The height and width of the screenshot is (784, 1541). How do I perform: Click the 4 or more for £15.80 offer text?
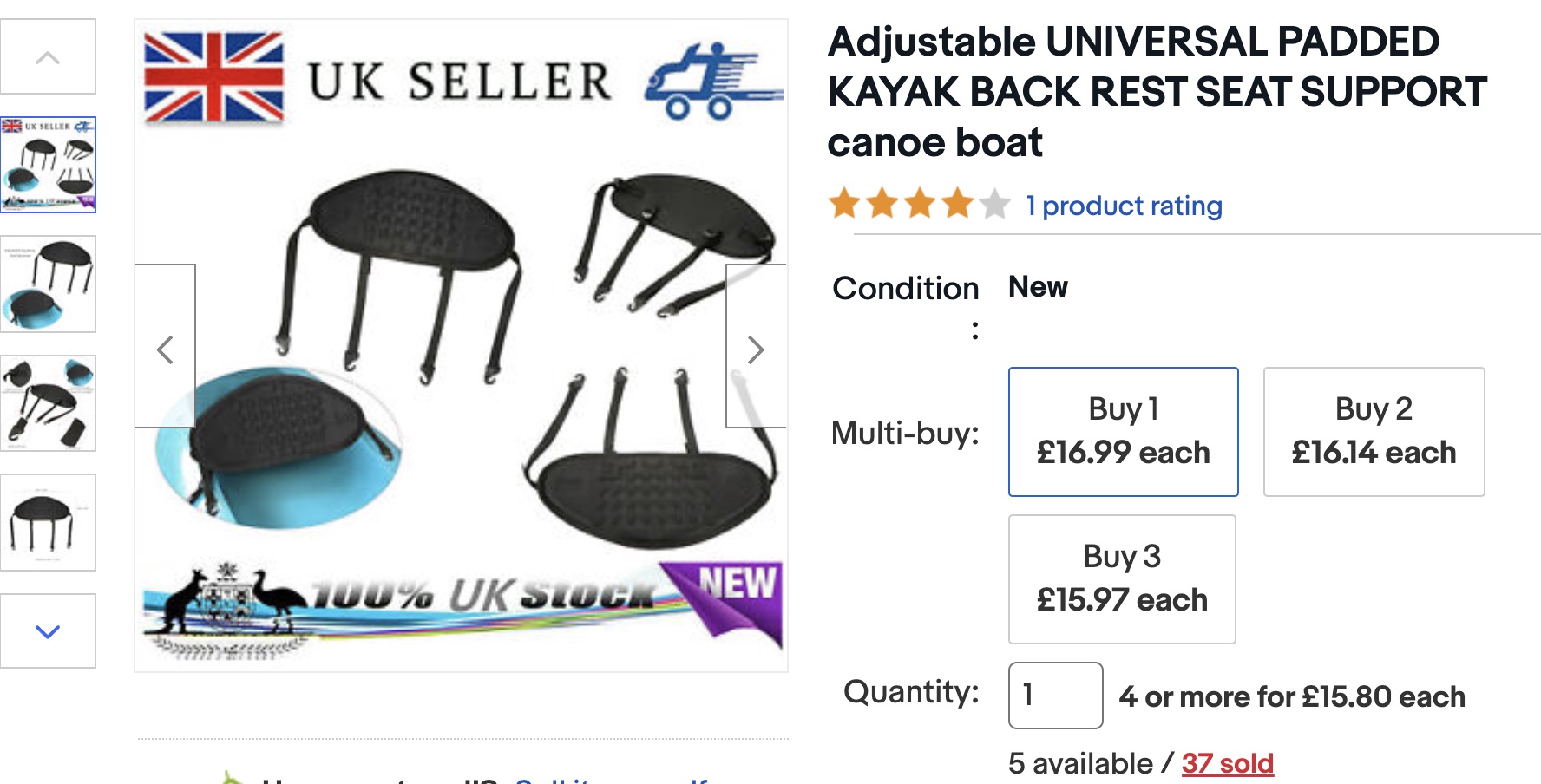pos(1291,696)
